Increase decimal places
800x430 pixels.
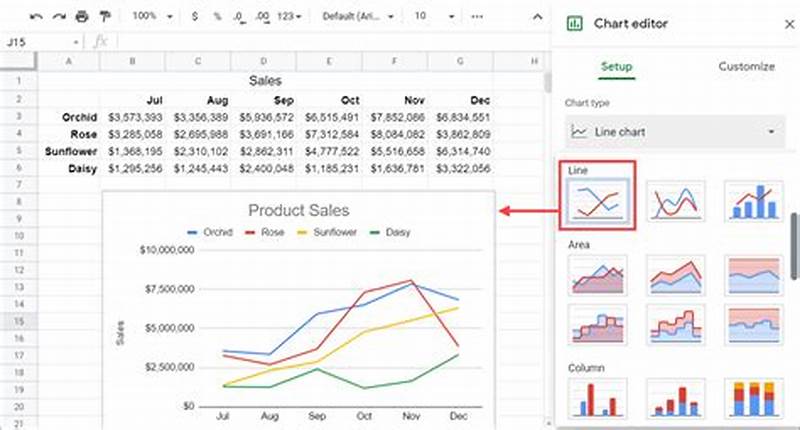click(x=262, y=16)
